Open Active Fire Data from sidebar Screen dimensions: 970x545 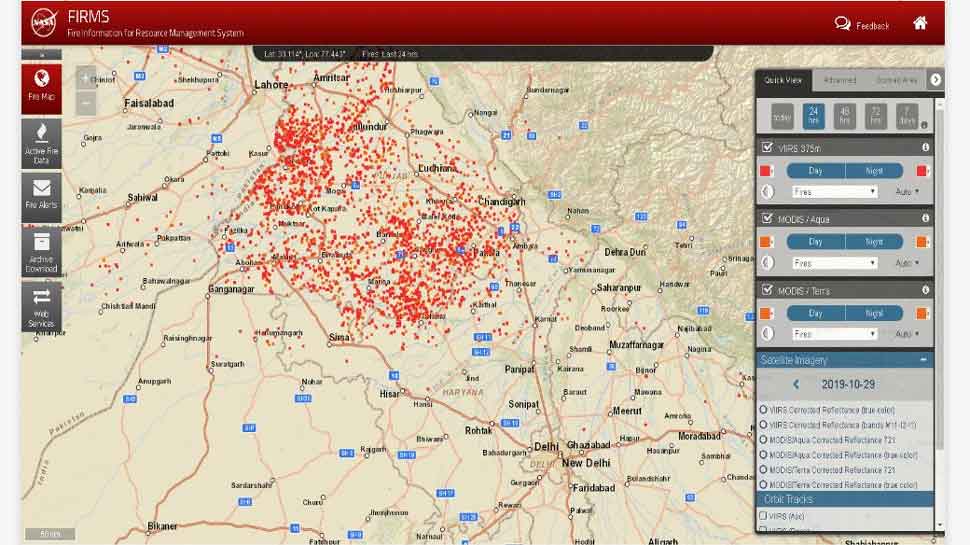41,144
